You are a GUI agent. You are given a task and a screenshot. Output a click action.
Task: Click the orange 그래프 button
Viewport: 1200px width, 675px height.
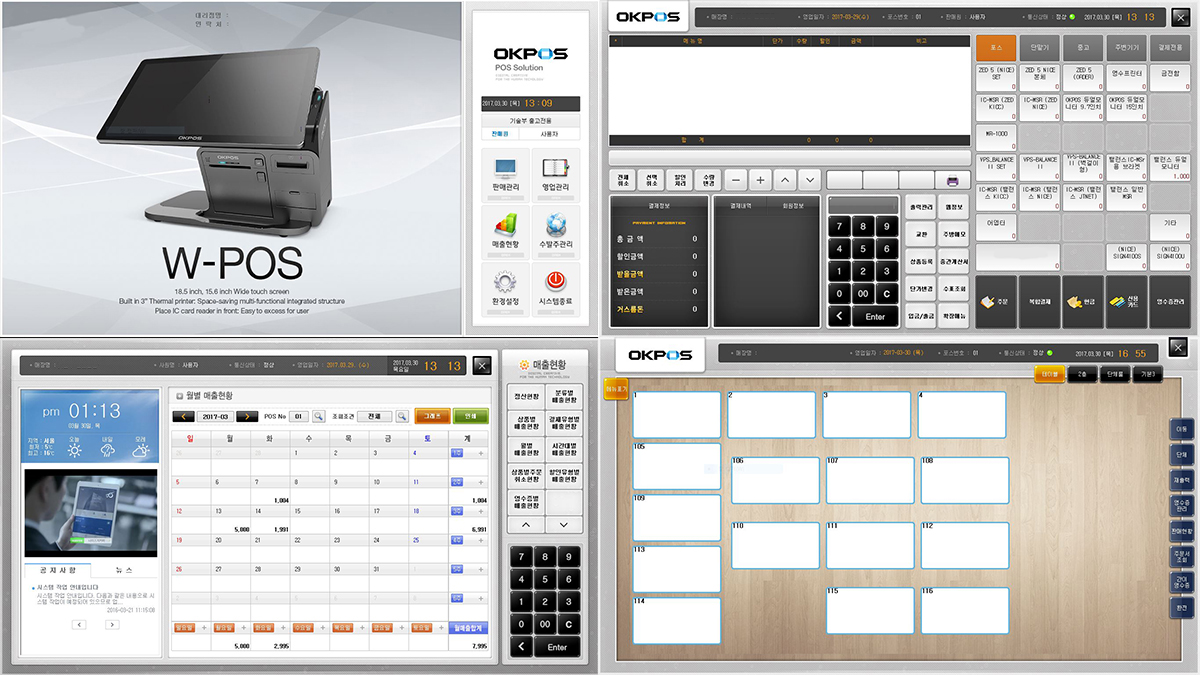point(432,416)
